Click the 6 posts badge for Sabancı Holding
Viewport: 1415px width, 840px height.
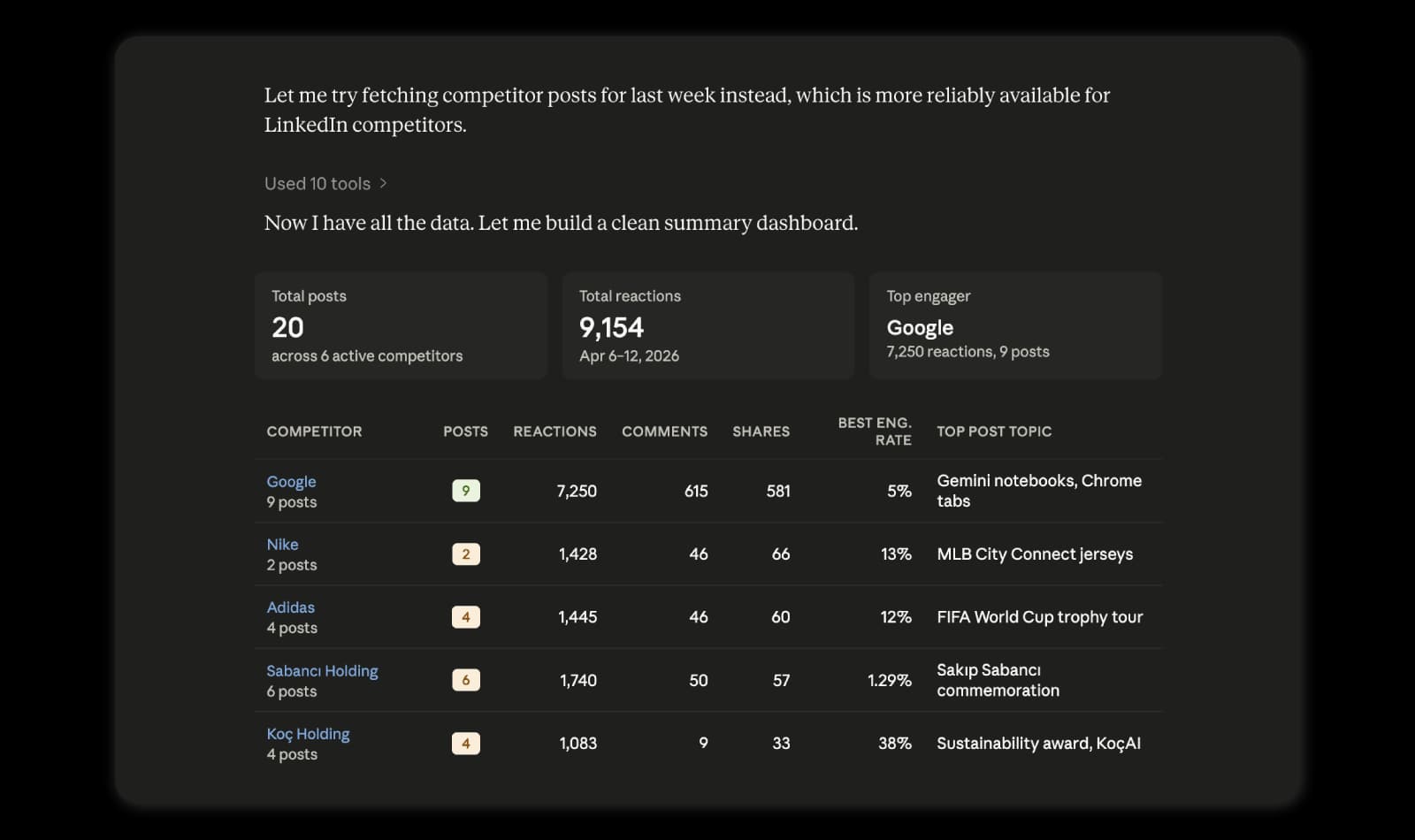(x=466, y=680)
